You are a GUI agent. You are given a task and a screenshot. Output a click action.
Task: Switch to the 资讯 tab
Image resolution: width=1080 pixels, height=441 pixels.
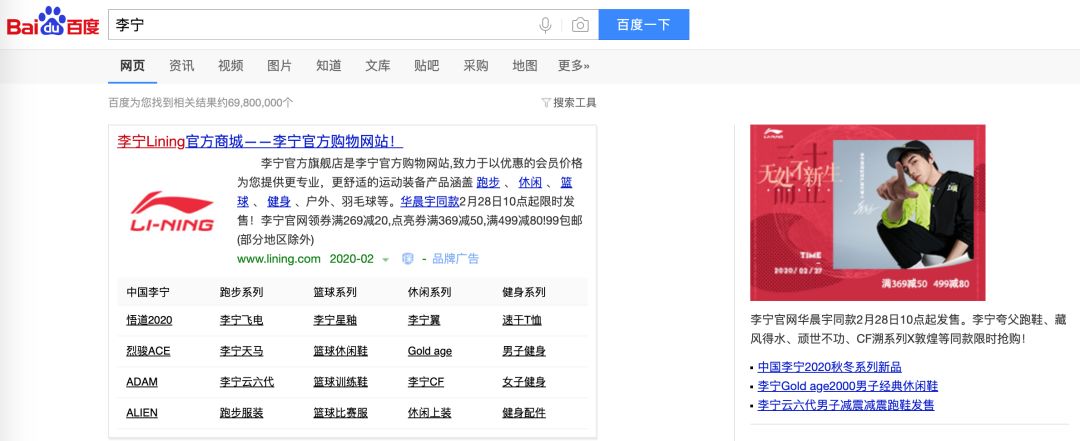(x=182, y=66)
